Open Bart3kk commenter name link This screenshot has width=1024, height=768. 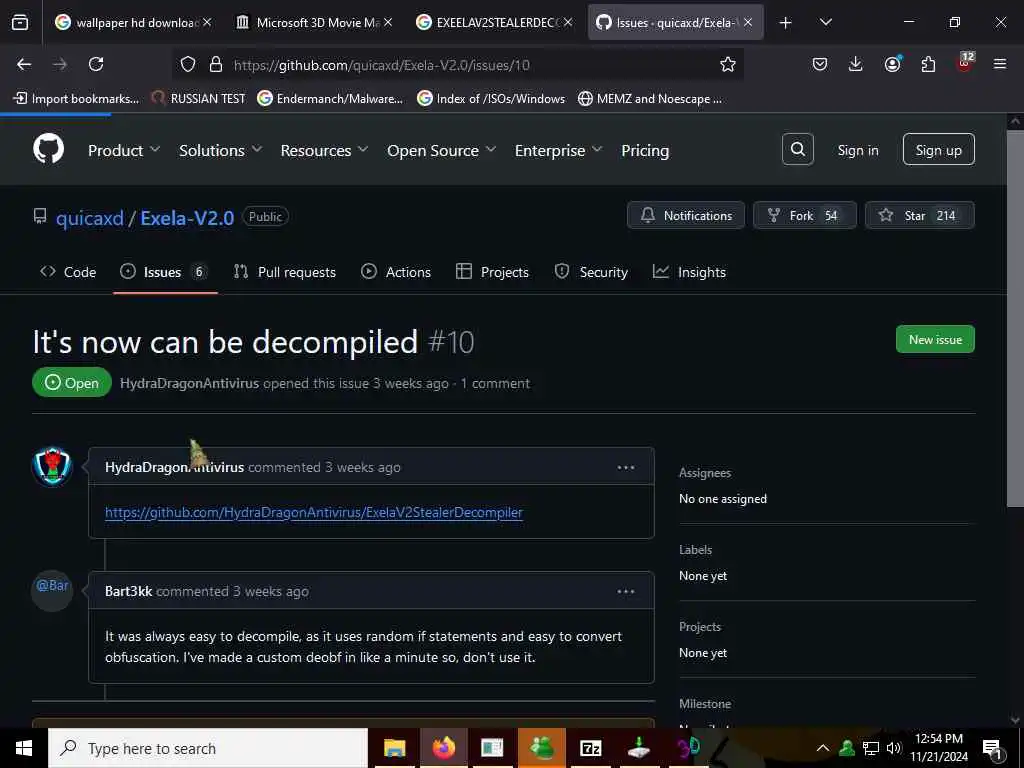[x=129, y=591]
